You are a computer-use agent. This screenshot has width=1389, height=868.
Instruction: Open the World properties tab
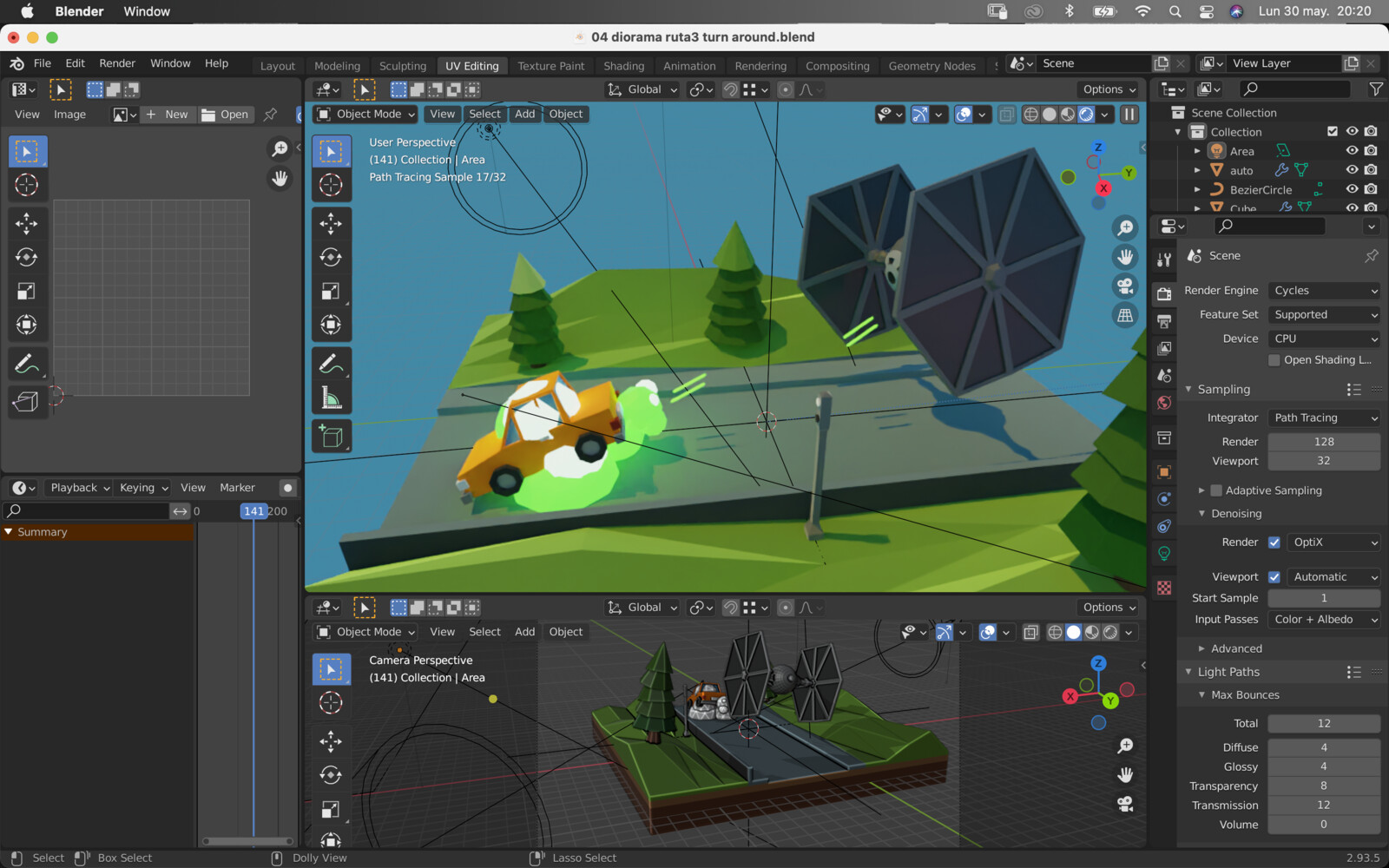click(1164, 403)
